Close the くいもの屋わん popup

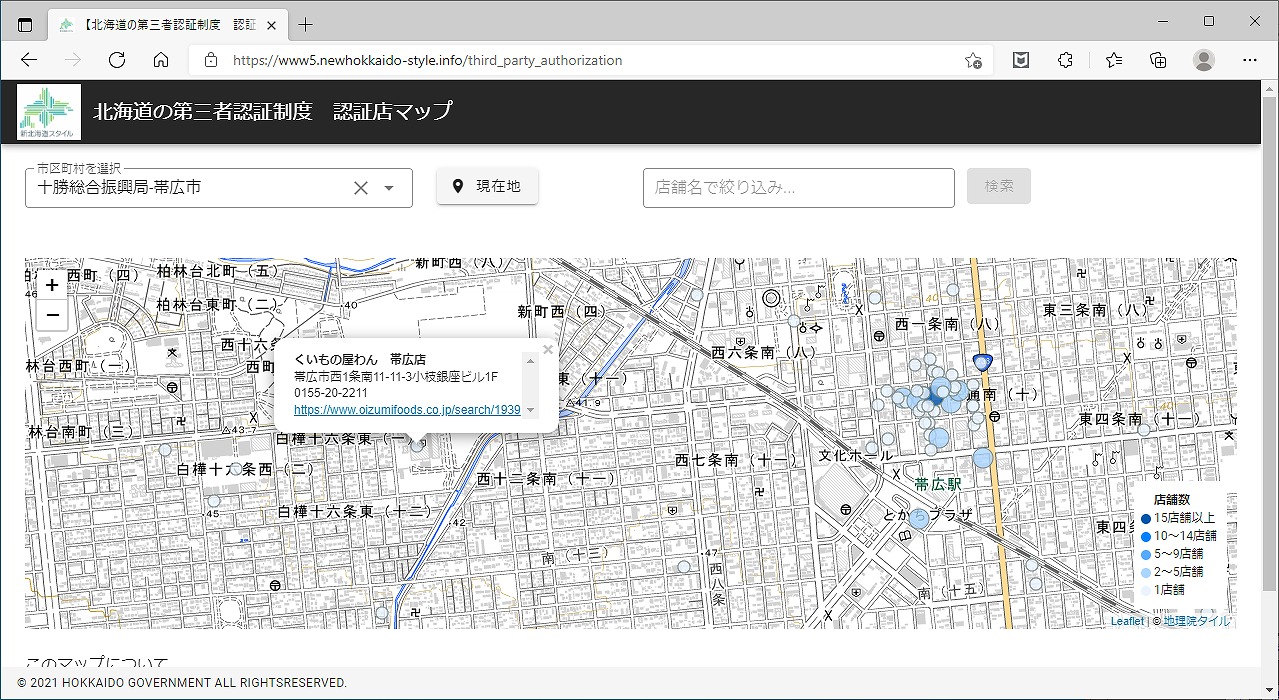547,350
